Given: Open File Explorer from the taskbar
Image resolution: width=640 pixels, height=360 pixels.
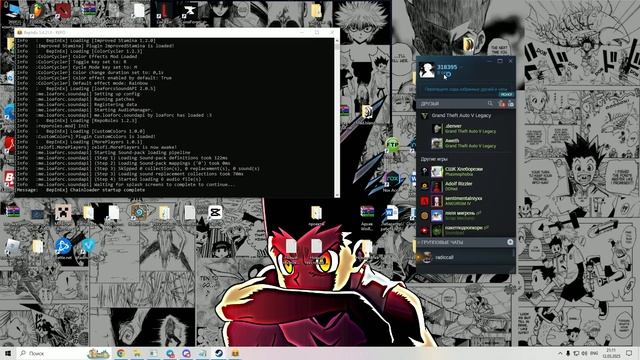Looking at the screenshot, I should pos(137,353).
